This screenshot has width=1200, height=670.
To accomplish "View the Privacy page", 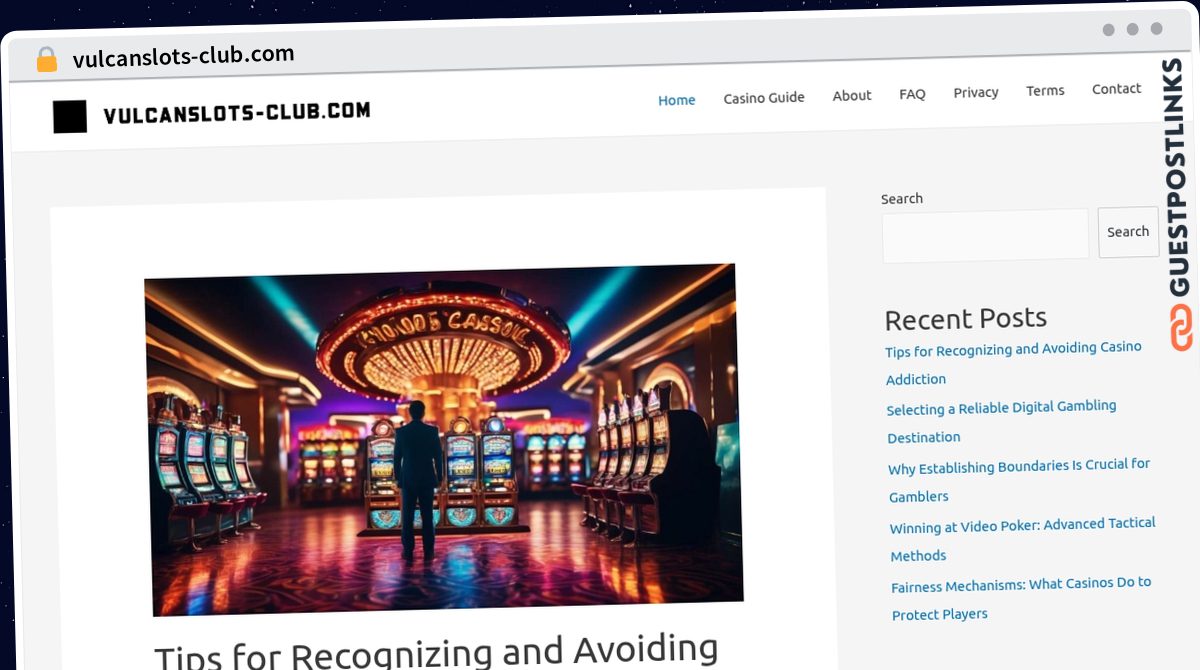I will pos(976,92).
